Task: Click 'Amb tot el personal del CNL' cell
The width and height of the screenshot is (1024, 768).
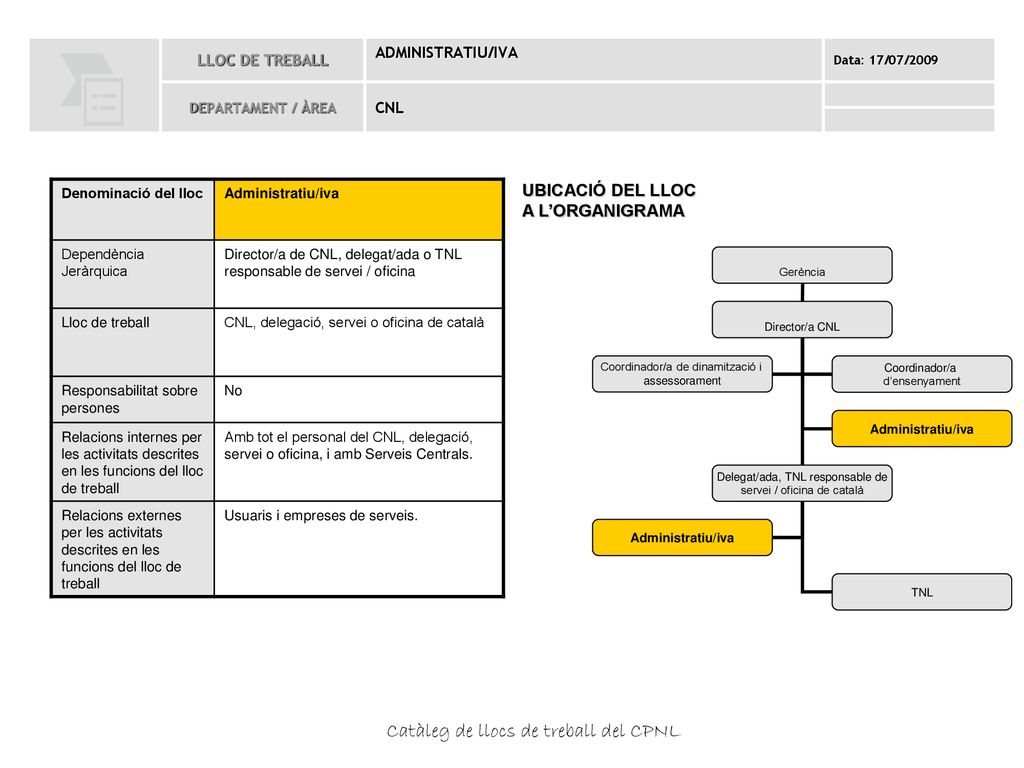Action: (359, 462)
